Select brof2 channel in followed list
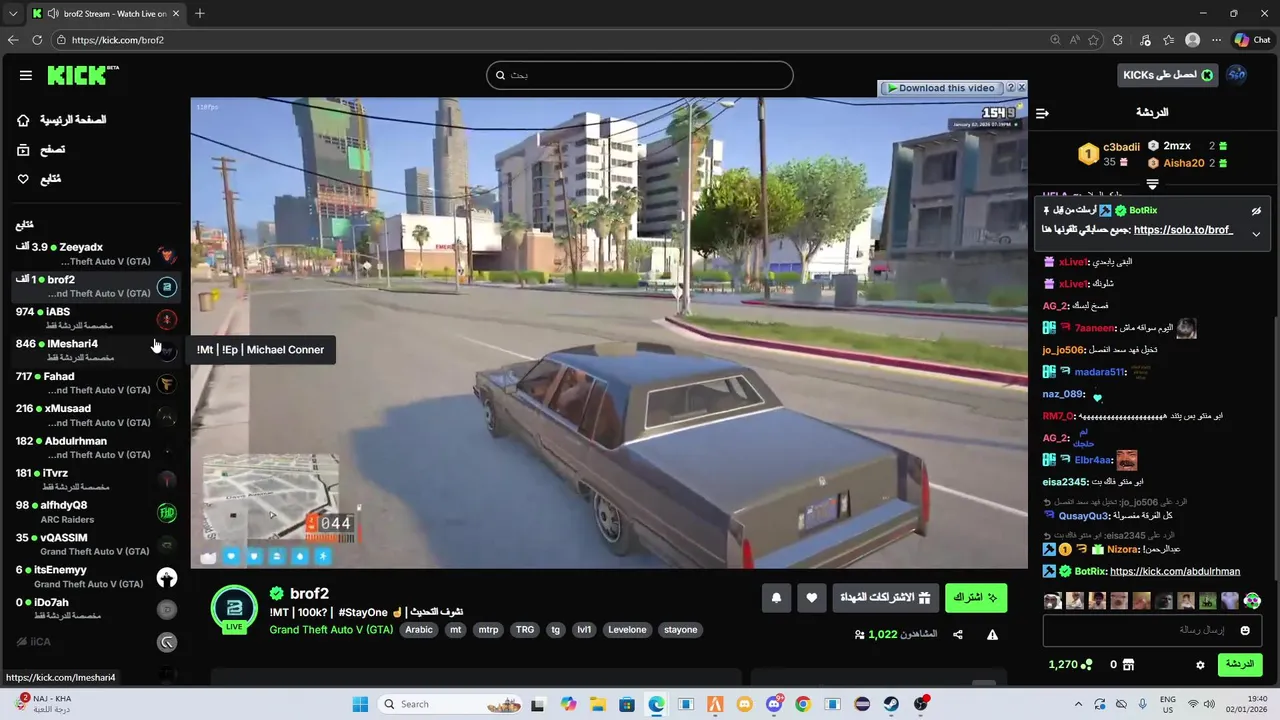The image size is (1280, 720). [95, 287]
